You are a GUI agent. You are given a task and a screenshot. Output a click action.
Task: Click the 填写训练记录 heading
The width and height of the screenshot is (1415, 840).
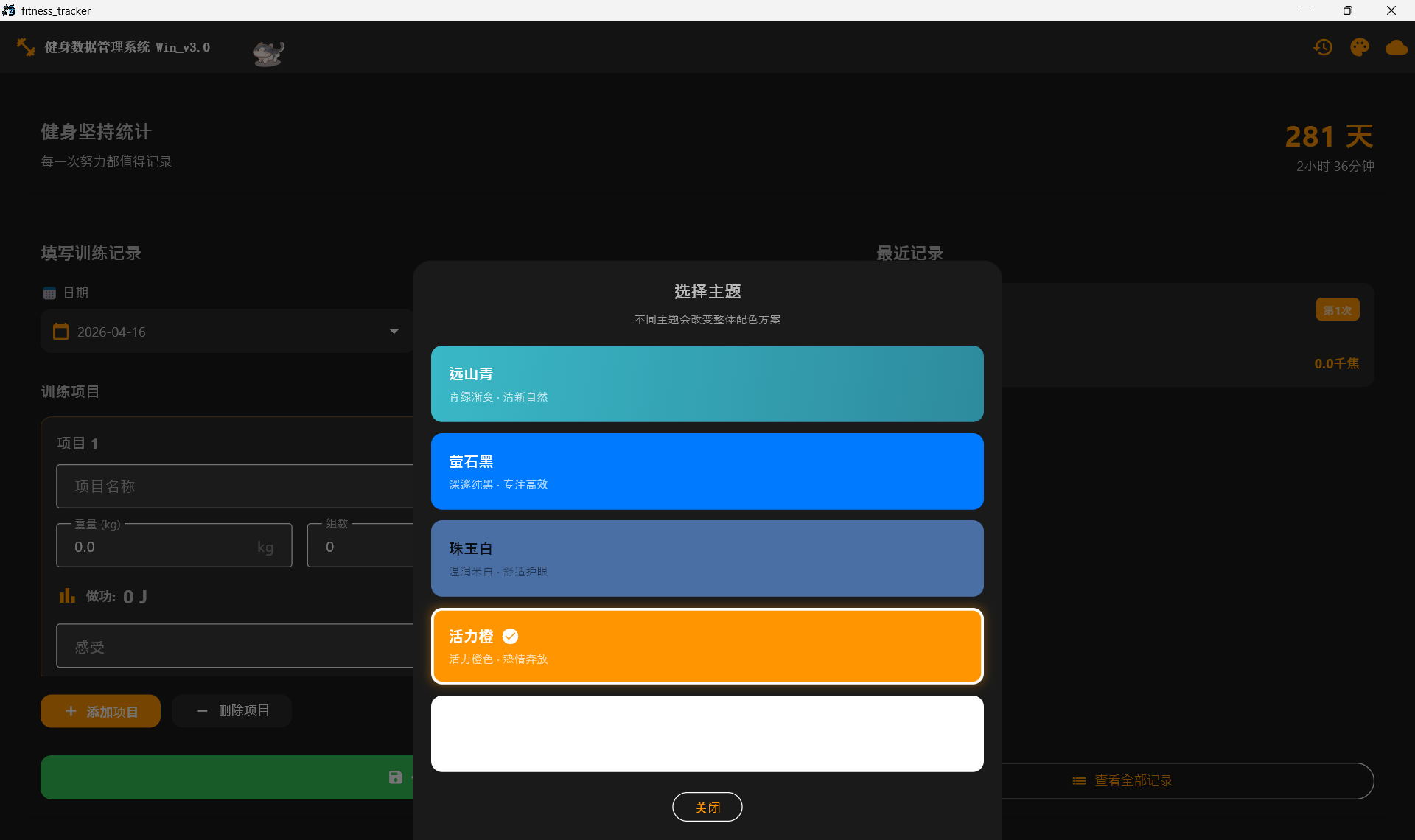point(91,253)
